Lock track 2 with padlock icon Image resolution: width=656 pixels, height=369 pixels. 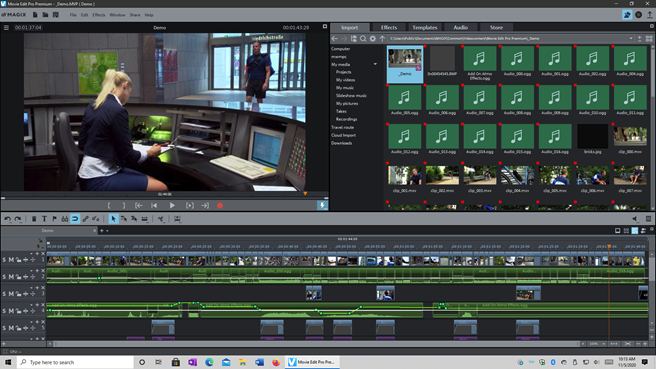pos(18,277)
